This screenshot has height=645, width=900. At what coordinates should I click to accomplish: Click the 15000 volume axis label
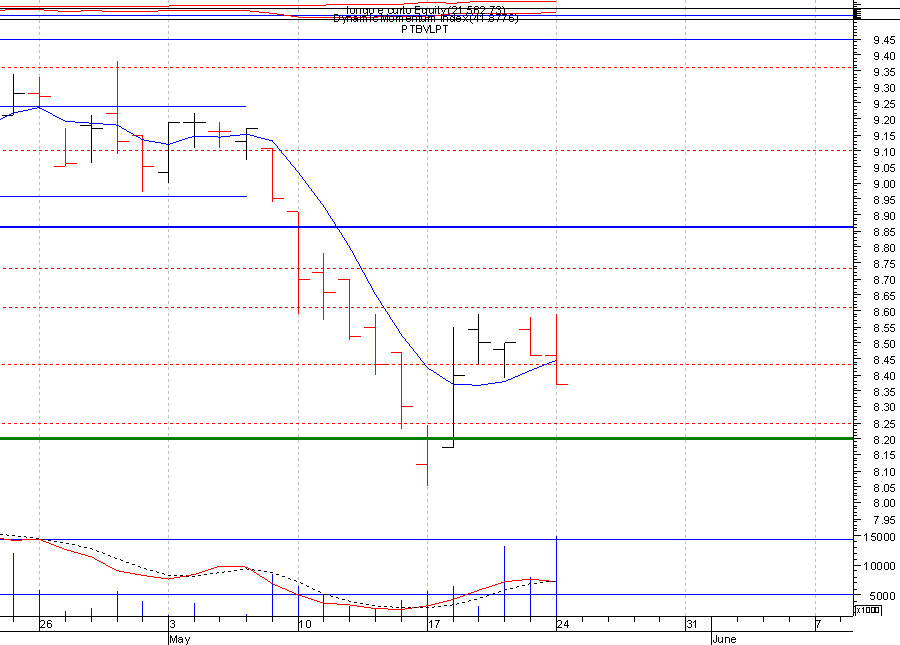[880, 538]
